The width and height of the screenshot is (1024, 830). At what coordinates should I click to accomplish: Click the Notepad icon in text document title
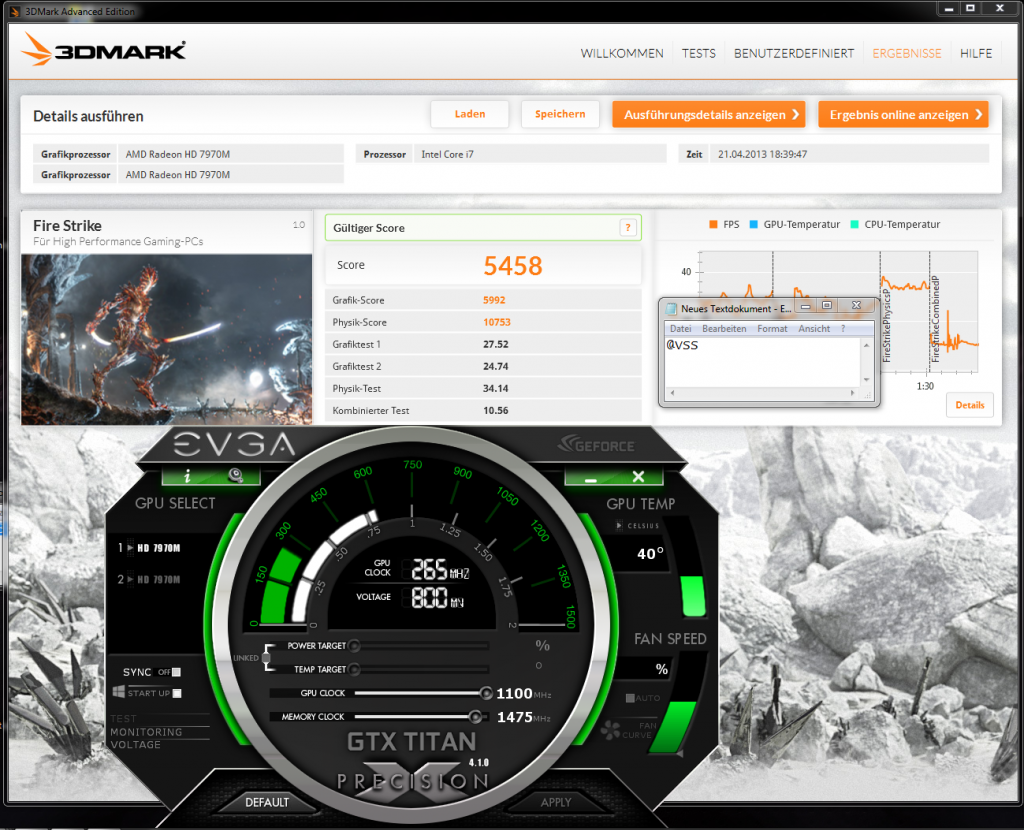671,308
